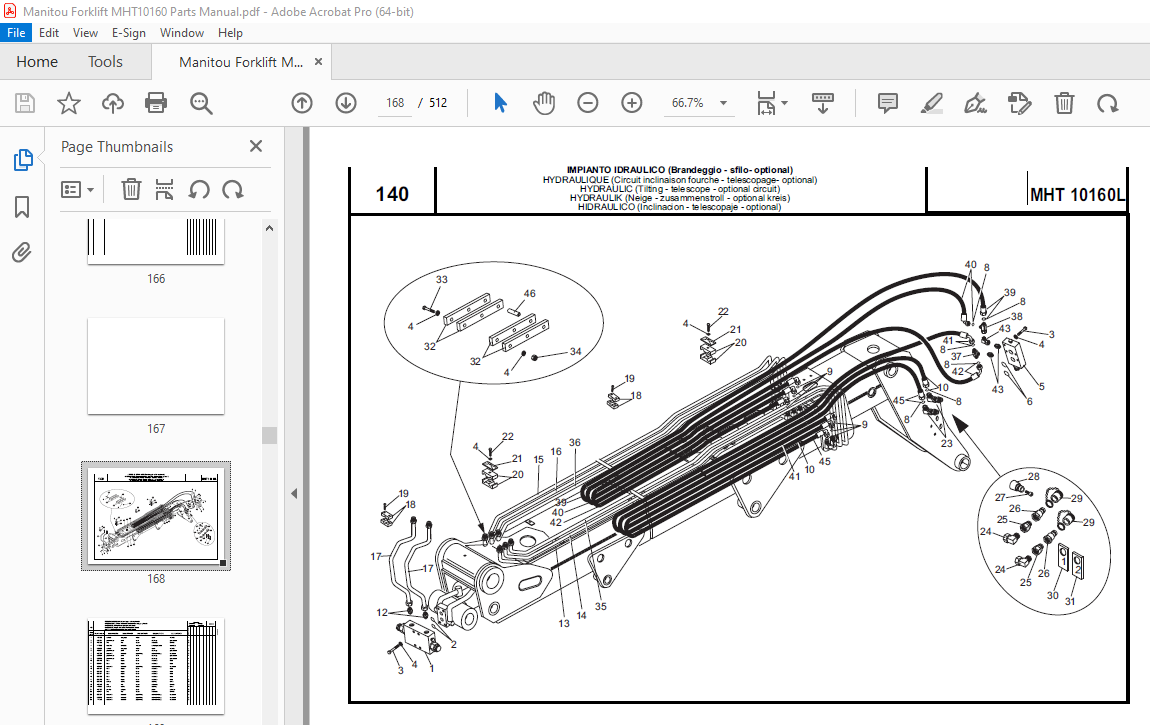Rotate the thumbnail page clockwise

233,190
